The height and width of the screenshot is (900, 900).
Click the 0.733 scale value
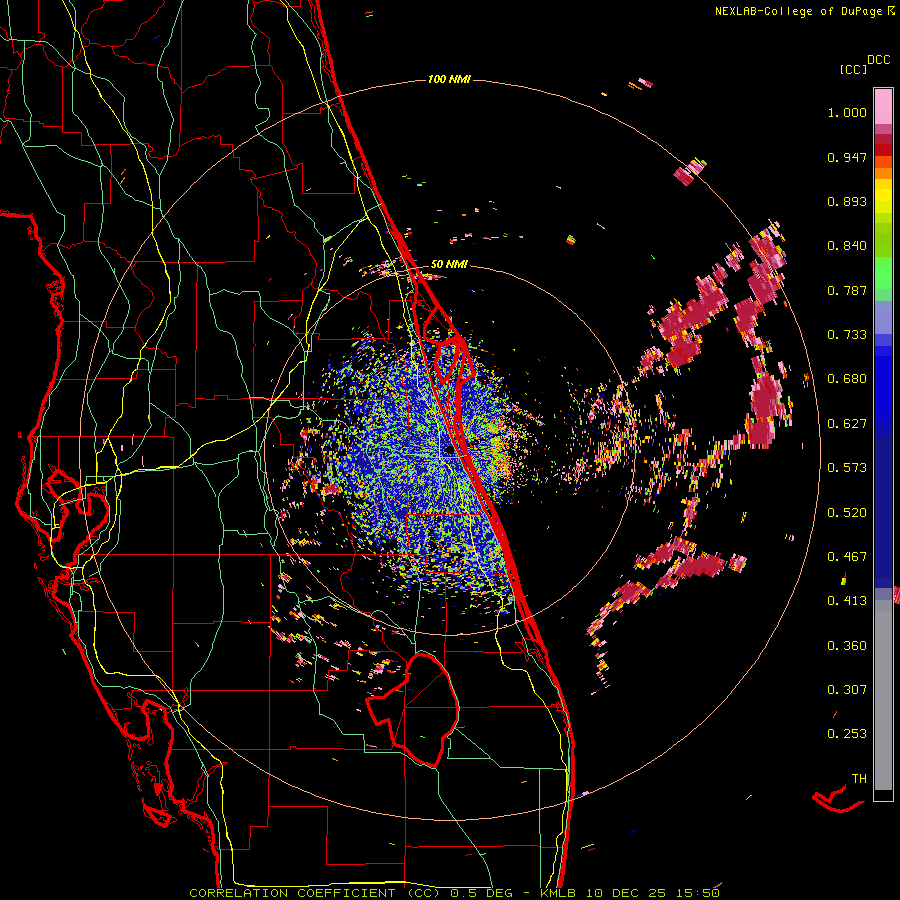(x=847, y=335)
